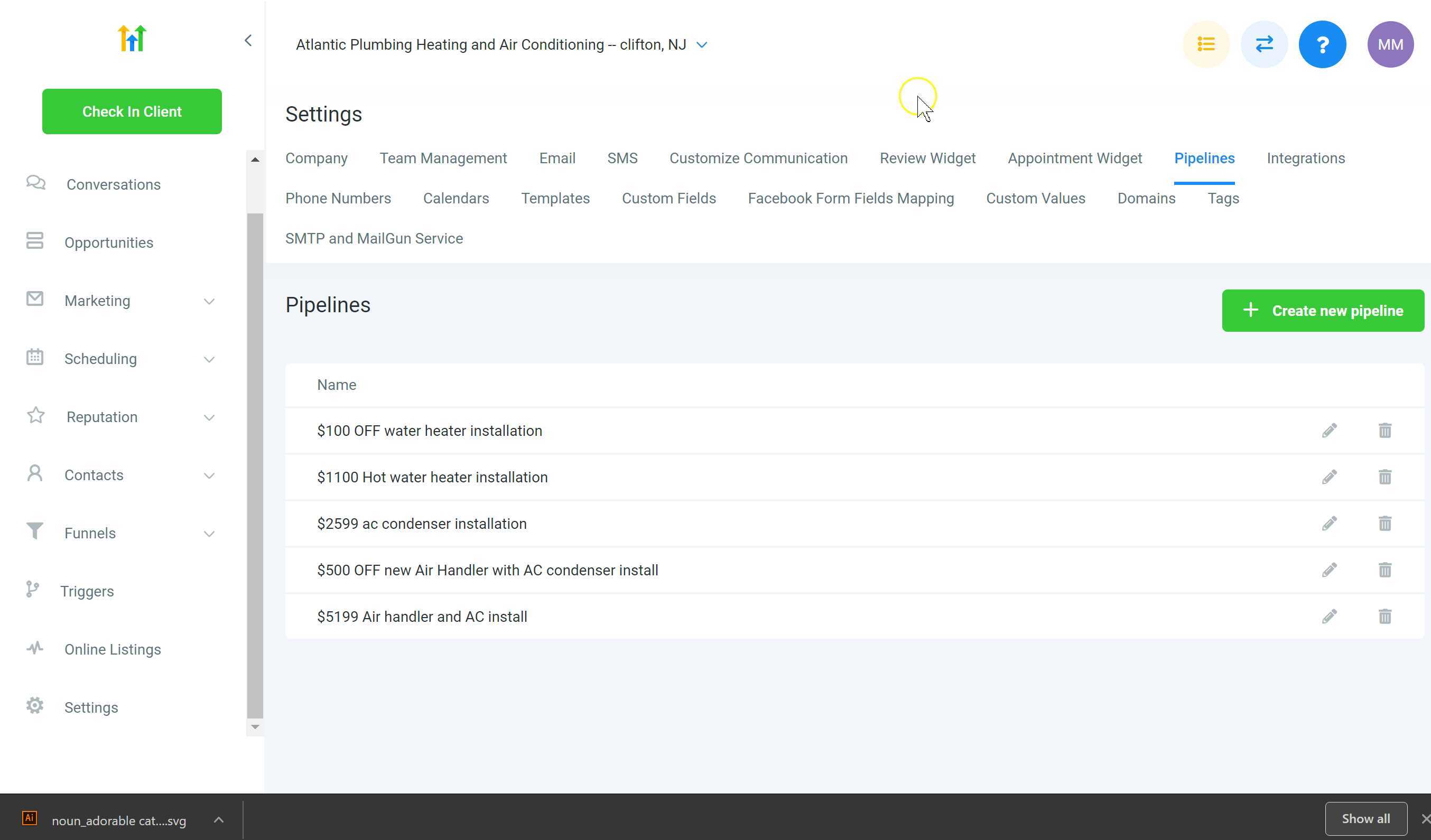This screenshot has width=1431, height=840.
Task: Click the sidebar scroll down arrow
Action: click(x=255, y=727)
